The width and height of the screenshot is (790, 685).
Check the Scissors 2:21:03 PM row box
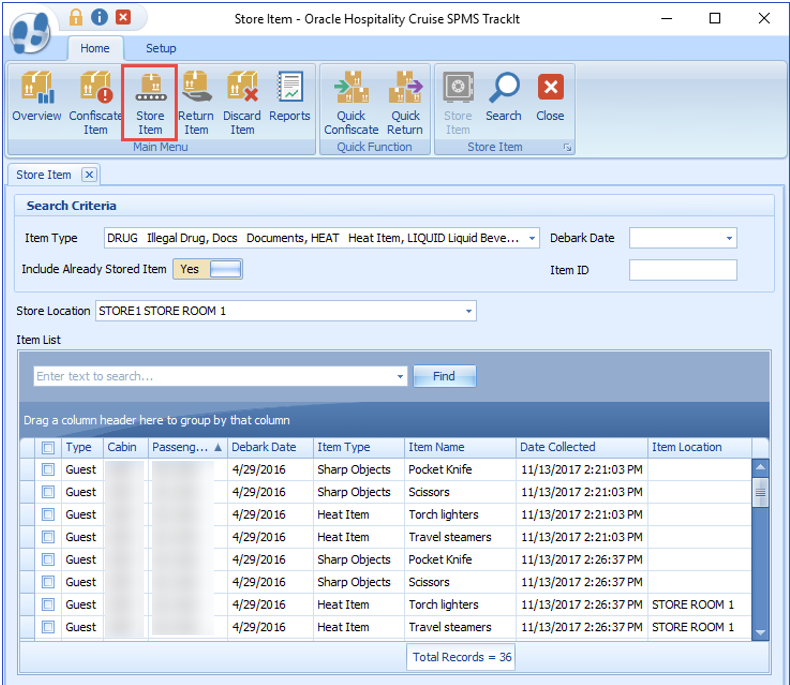48,492
